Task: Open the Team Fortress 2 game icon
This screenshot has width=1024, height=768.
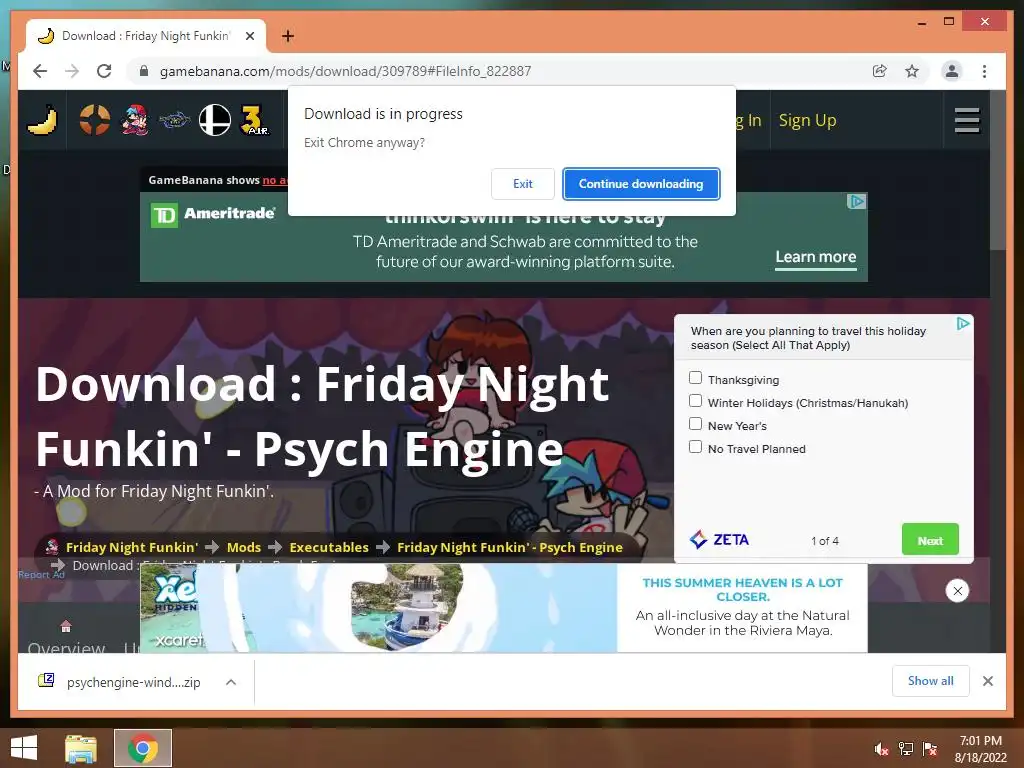Action: (95, 120)
